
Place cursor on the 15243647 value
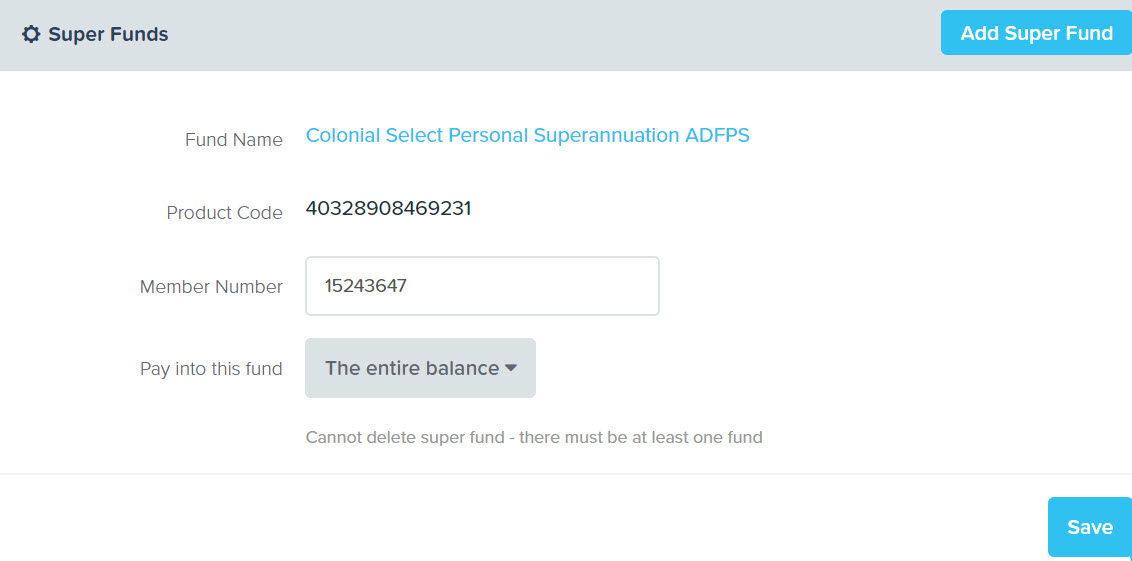point(366,286)
